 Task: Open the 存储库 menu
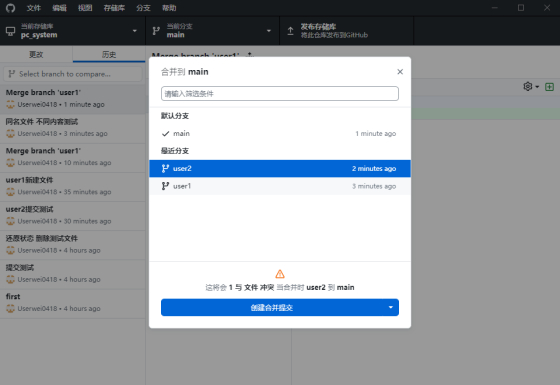(114, 8)
